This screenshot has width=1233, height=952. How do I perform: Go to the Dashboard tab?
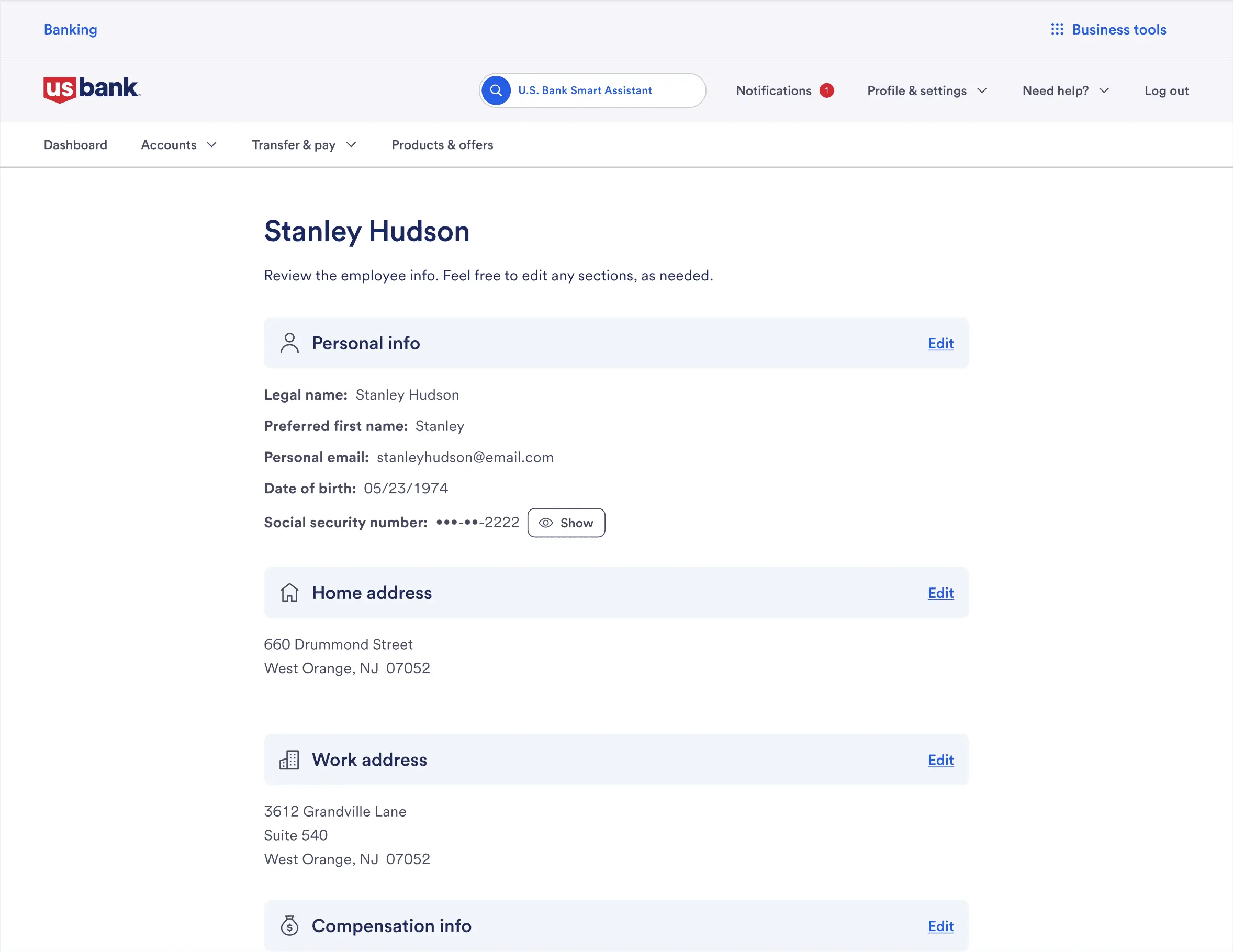[75, 145]
